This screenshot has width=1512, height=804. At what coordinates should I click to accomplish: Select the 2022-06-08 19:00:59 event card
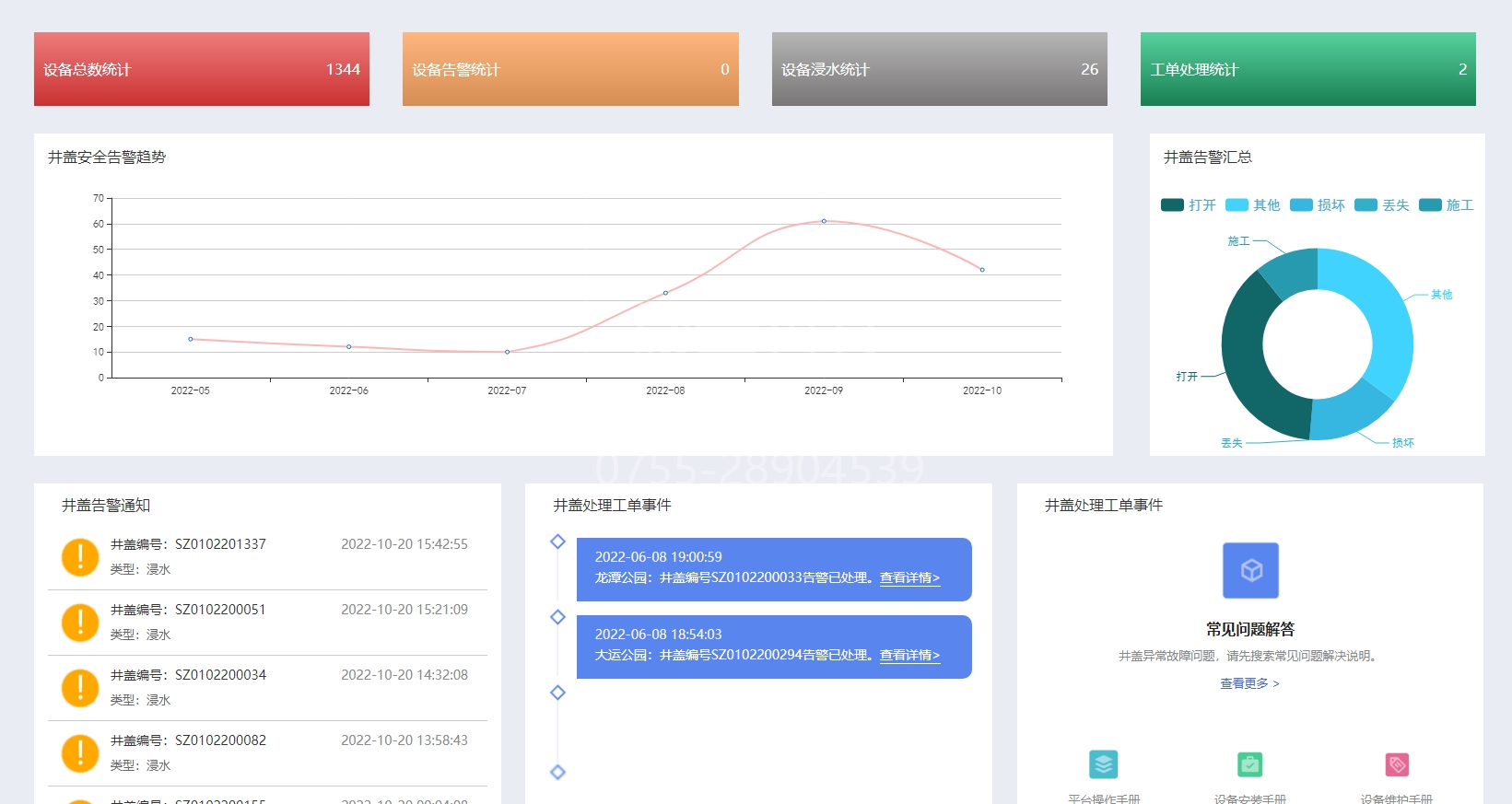[x=774, y=569]
